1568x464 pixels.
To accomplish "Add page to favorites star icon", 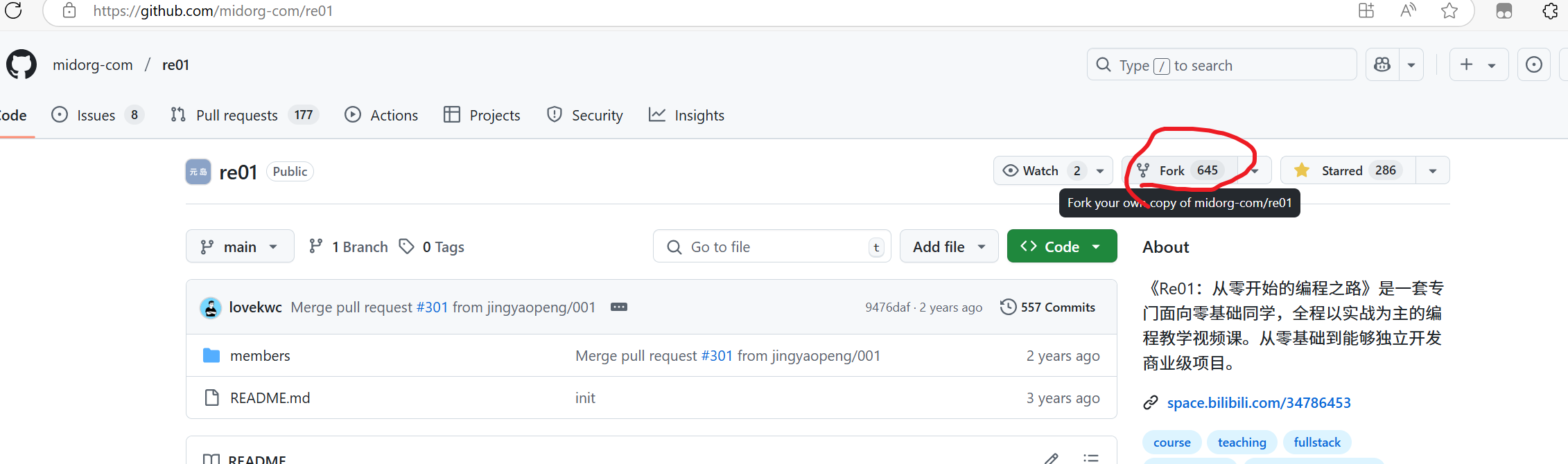I will (1449, 10).
